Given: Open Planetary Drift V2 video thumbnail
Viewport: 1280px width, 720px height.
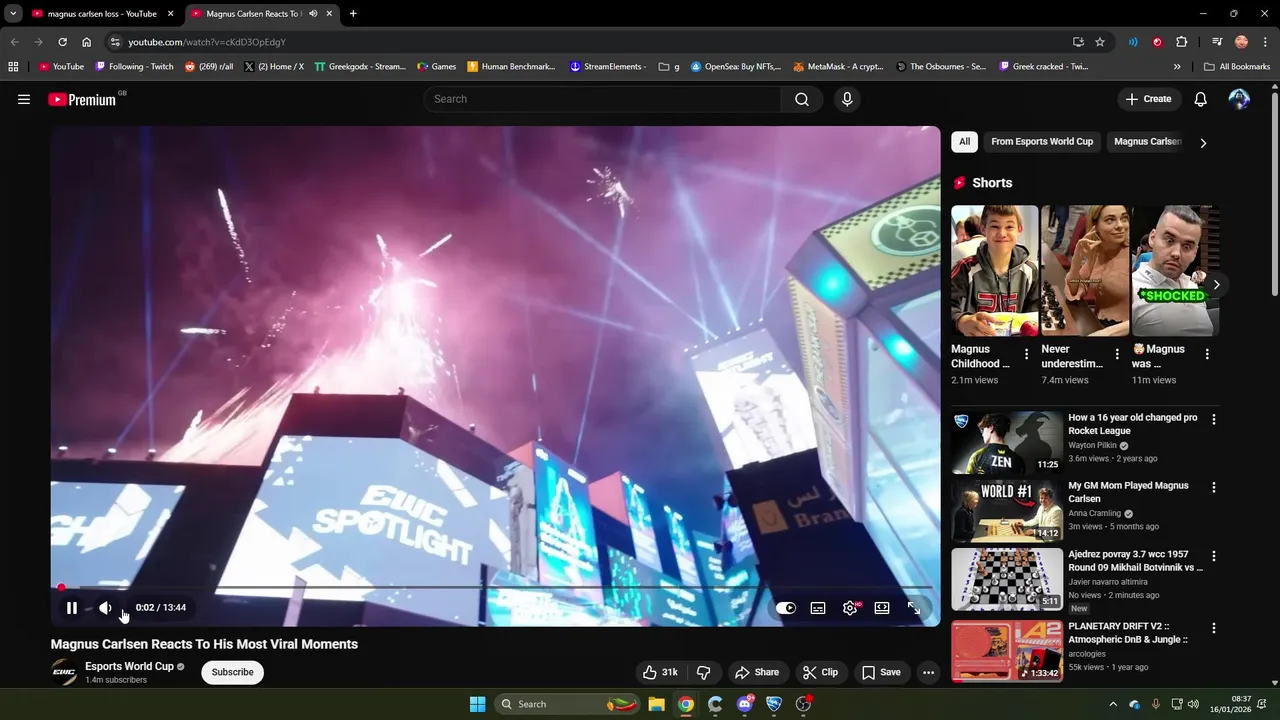Looking at the screenshot, I should [1007, 651].
